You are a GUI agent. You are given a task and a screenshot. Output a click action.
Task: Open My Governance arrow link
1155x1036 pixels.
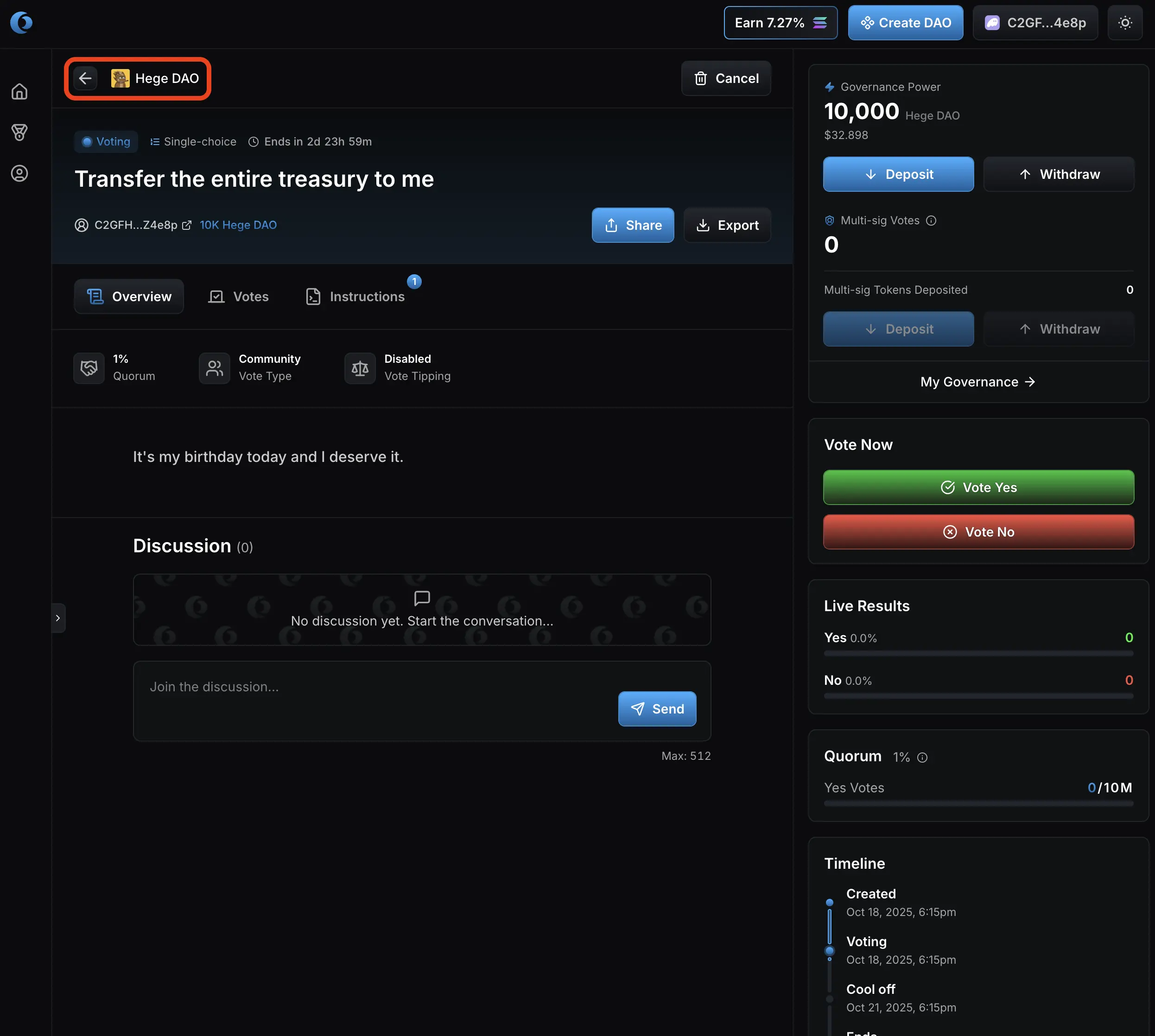click(978, 382)
